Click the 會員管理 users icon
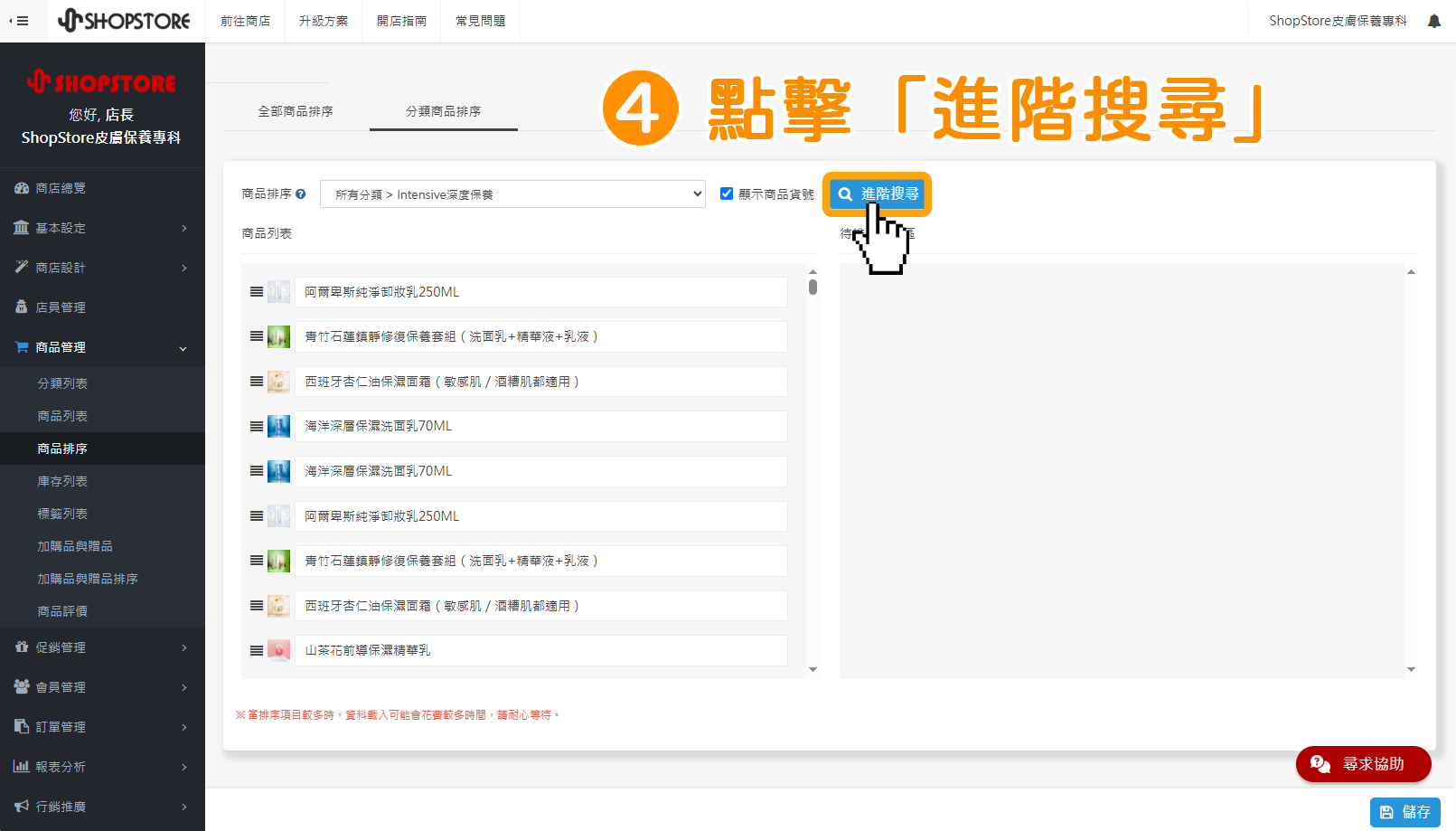The image size is (1456, 831). tap(22, 687)
